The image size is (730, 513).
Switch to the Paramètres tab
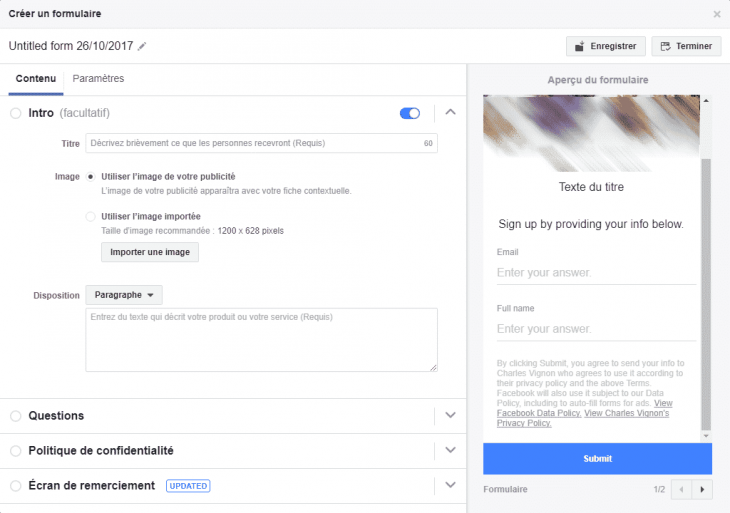(98, 79)
